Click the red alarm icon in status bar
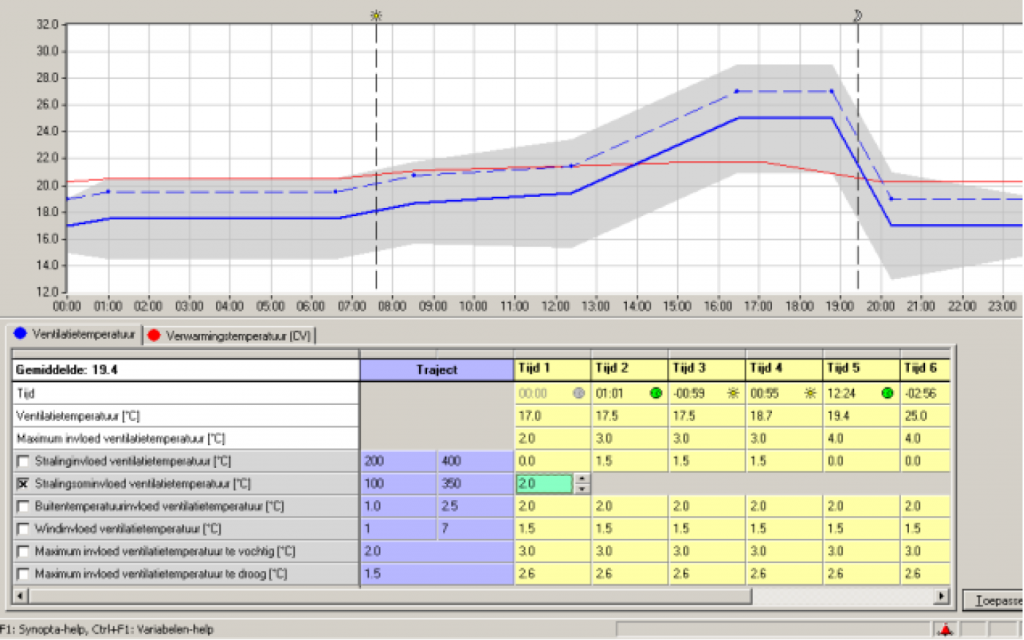Screen dimensions: 1024x640 click(945, 630)
